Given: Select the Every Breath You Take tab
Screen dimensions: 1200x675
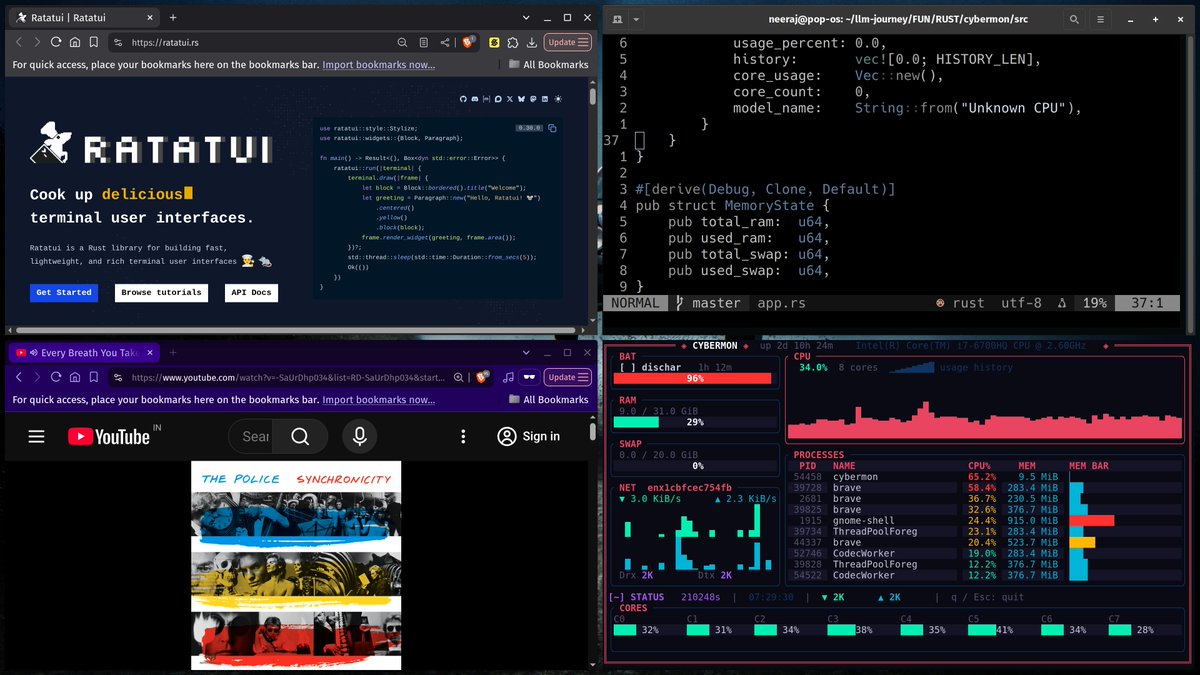Looking at the screenshot, I should [82, 352].
